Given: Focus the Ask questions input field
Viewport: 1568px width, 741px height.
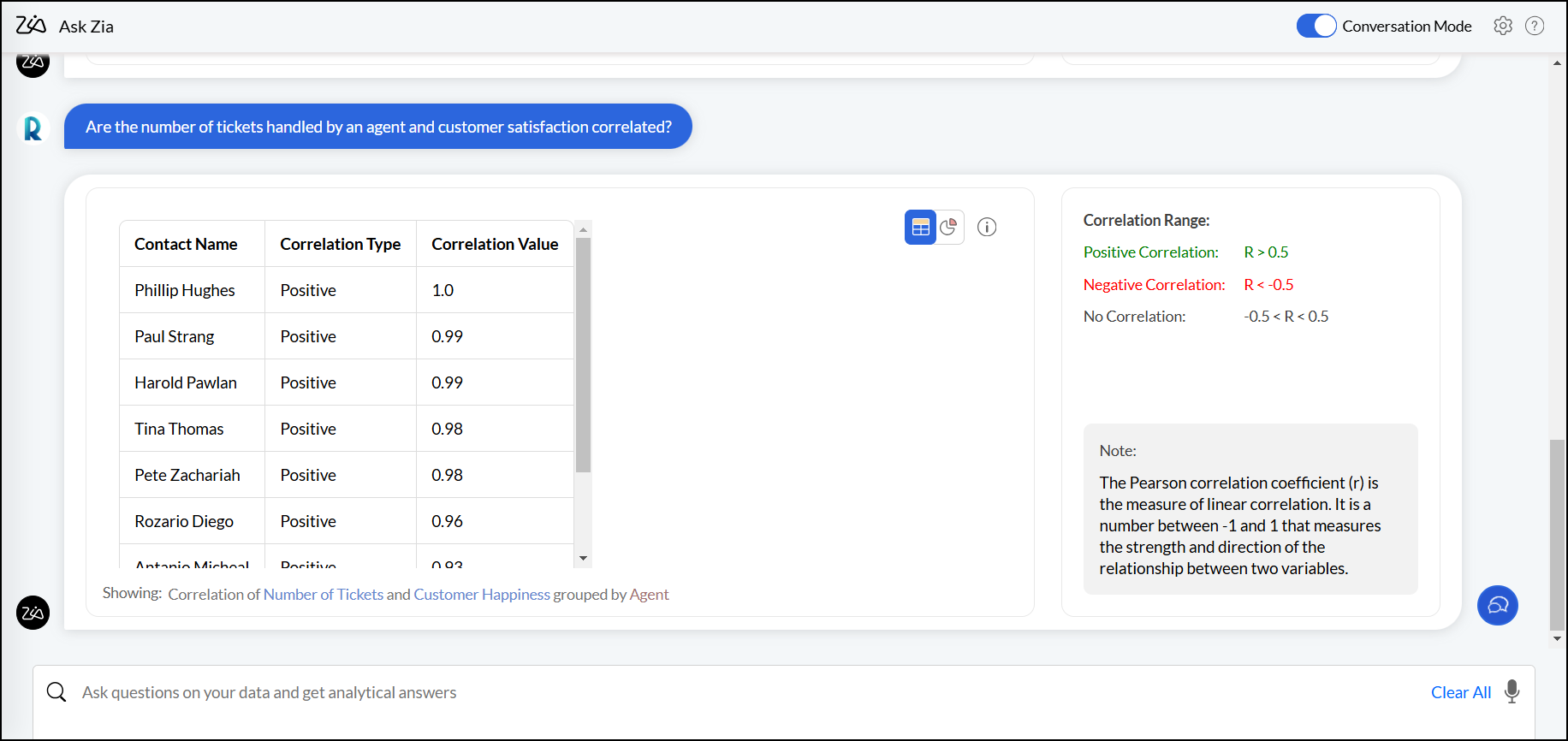Looking at the screenshot, I should 685,692.
